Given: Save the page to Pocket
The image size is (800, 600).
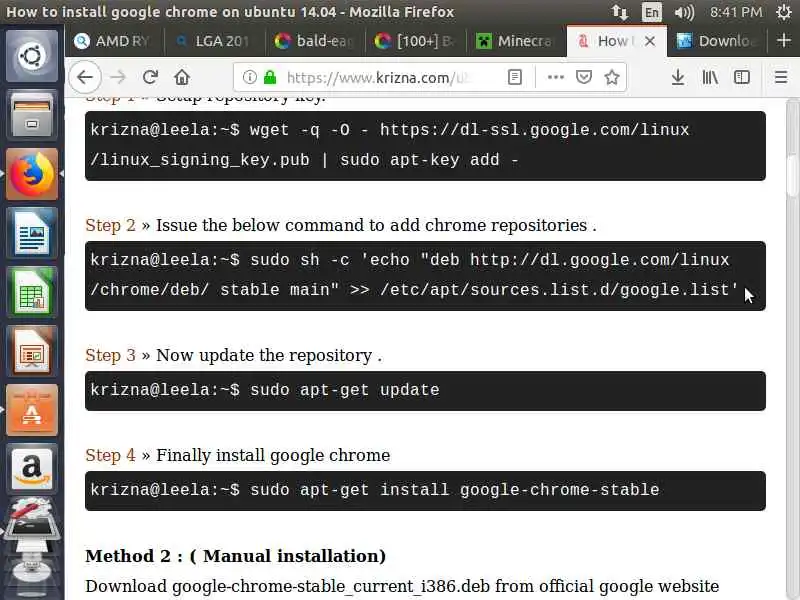Looking at the screenshot, I should pos(584,78).
